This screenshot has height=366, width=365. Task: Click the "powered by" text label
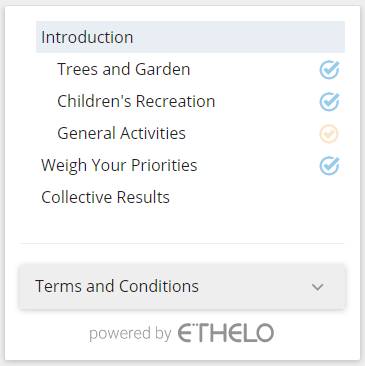coord(130,334)
